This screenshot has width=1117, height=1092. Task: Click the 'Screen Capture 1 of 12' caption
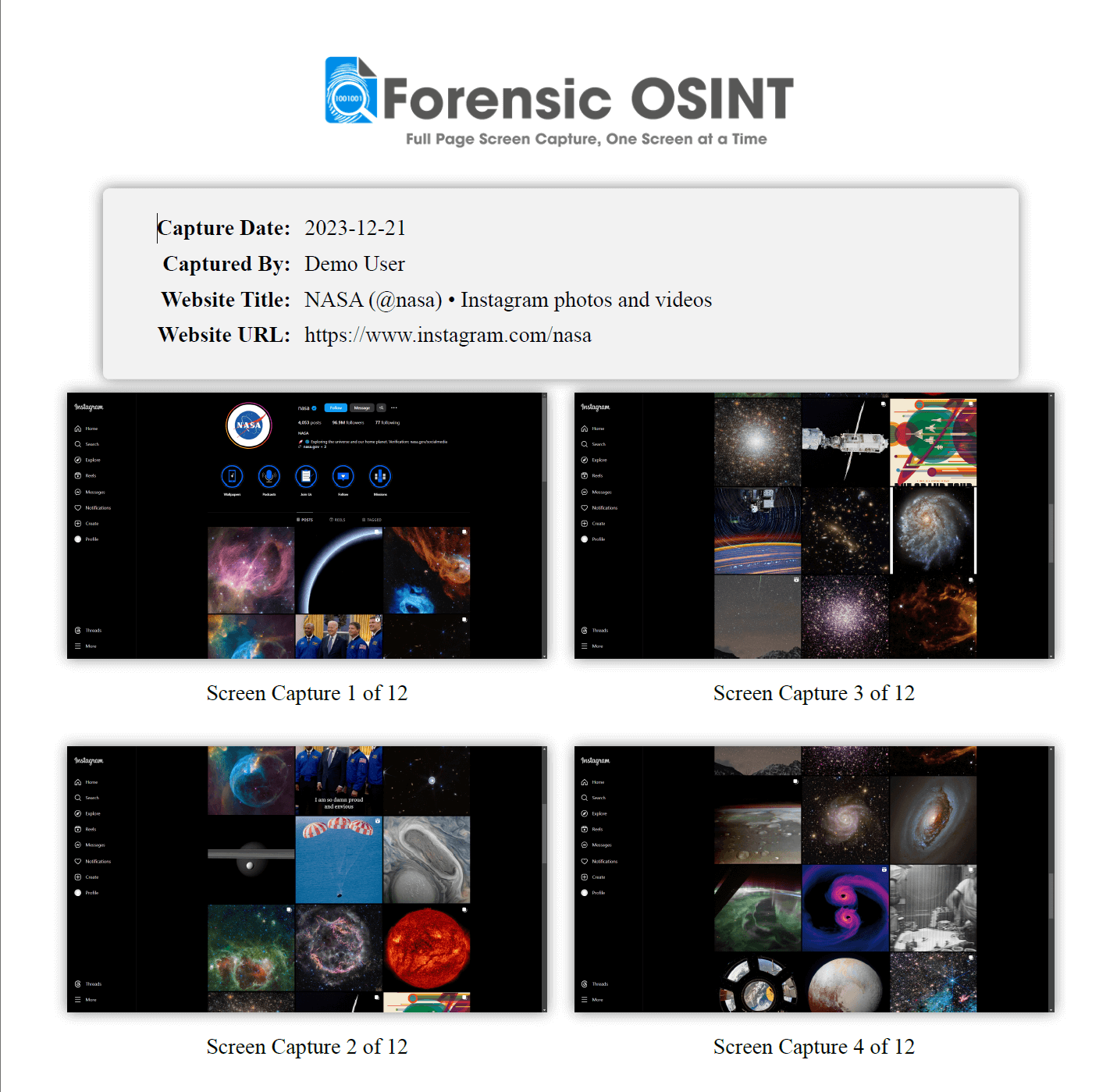tap(307, 693)
